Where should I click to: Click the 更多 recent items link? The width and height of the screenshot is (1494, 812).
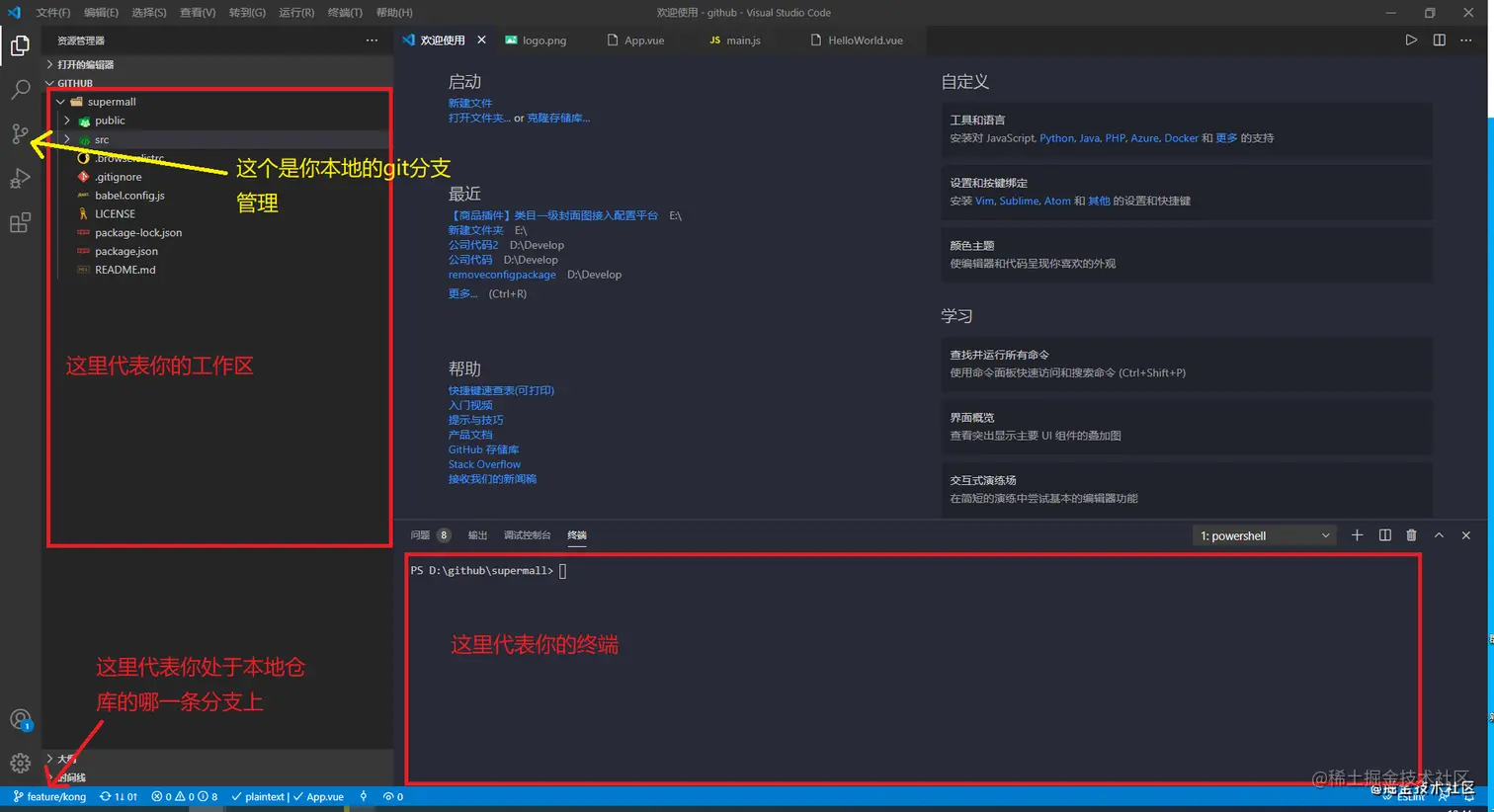[x=462, y=293]
